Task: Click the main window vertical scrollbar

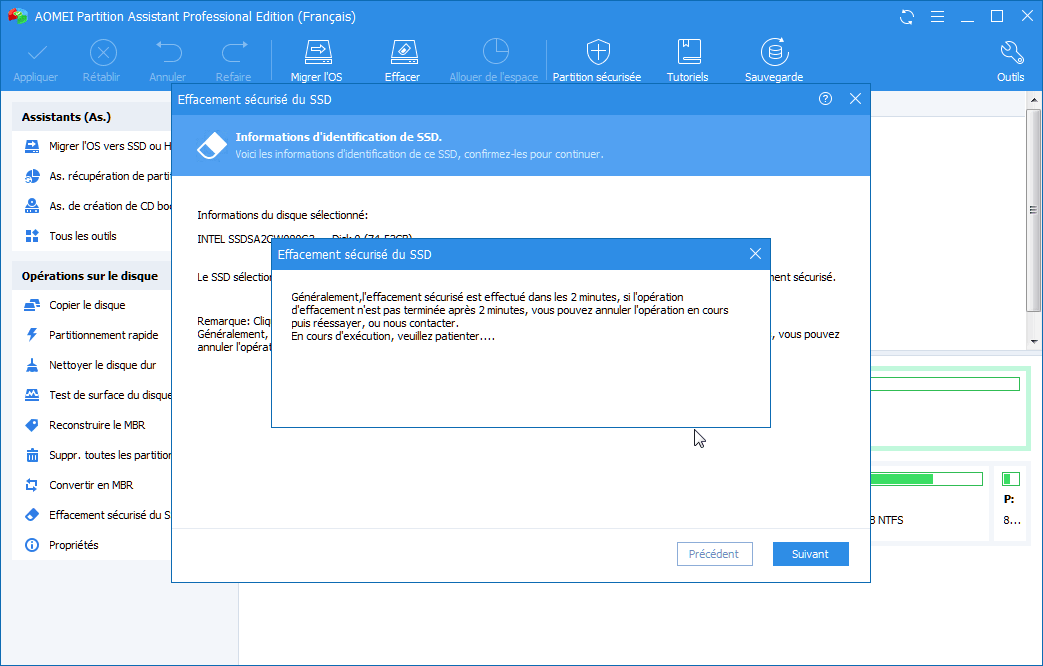Action: pos(1033,210)
